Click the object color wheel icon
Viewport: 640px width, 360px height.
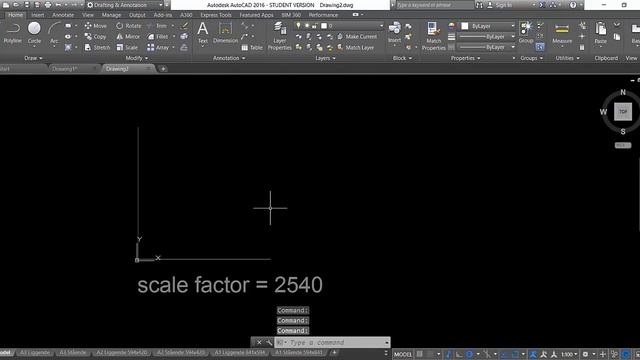tap(451, 26)
